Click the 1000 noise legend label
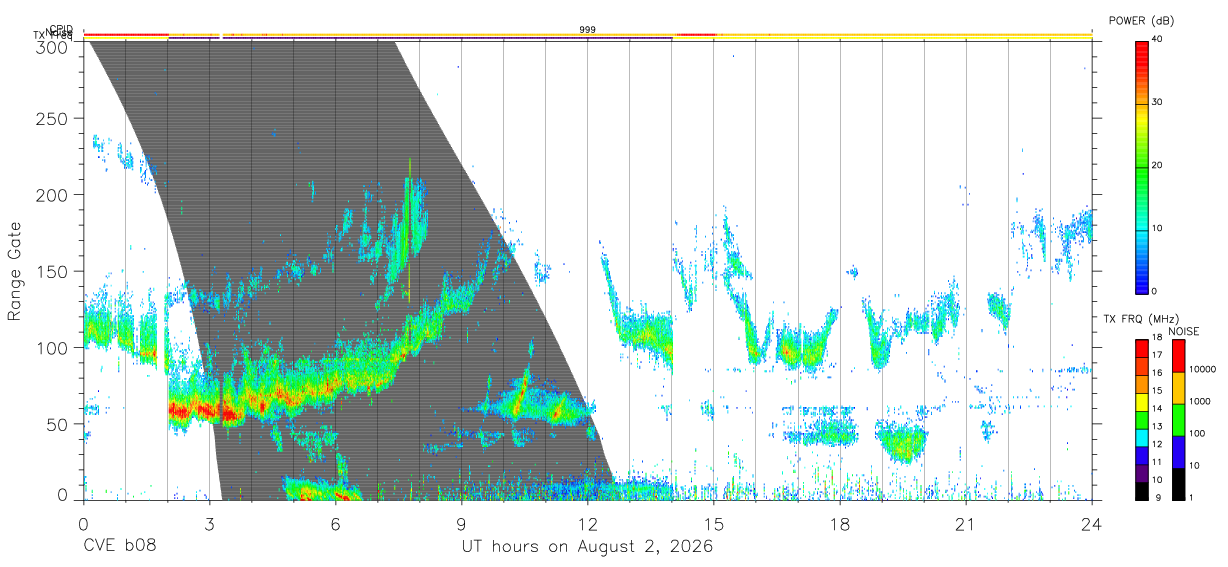Viewport: 1228px width, 567px height. (1199, 402)
